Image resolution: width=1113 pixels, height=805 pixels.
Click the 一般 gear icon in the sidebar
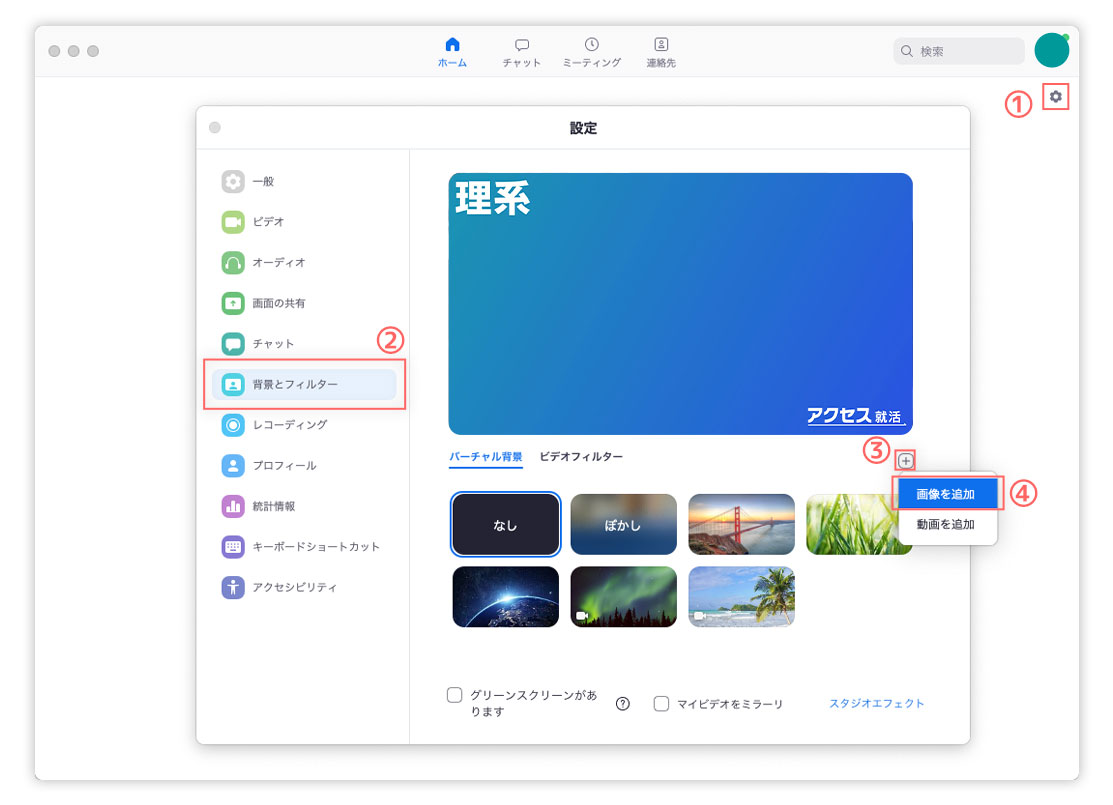click(x=233, y=182)
